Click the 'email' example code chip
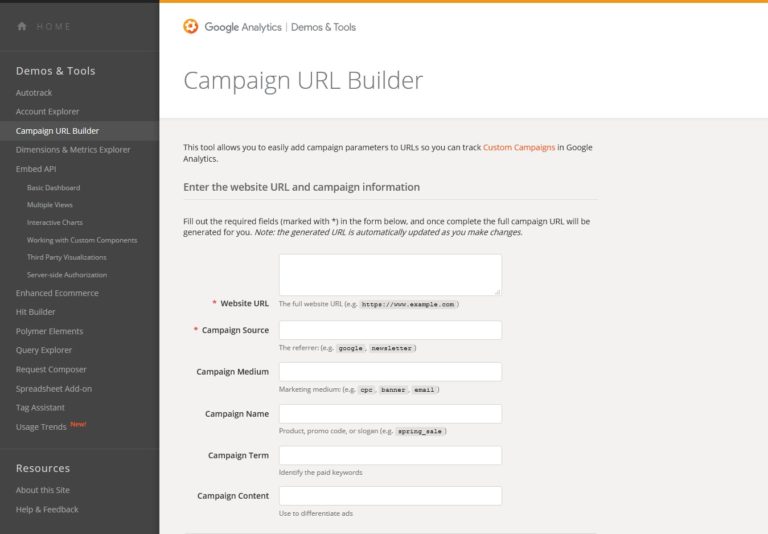Screen dimensions: 768x534 424,390
